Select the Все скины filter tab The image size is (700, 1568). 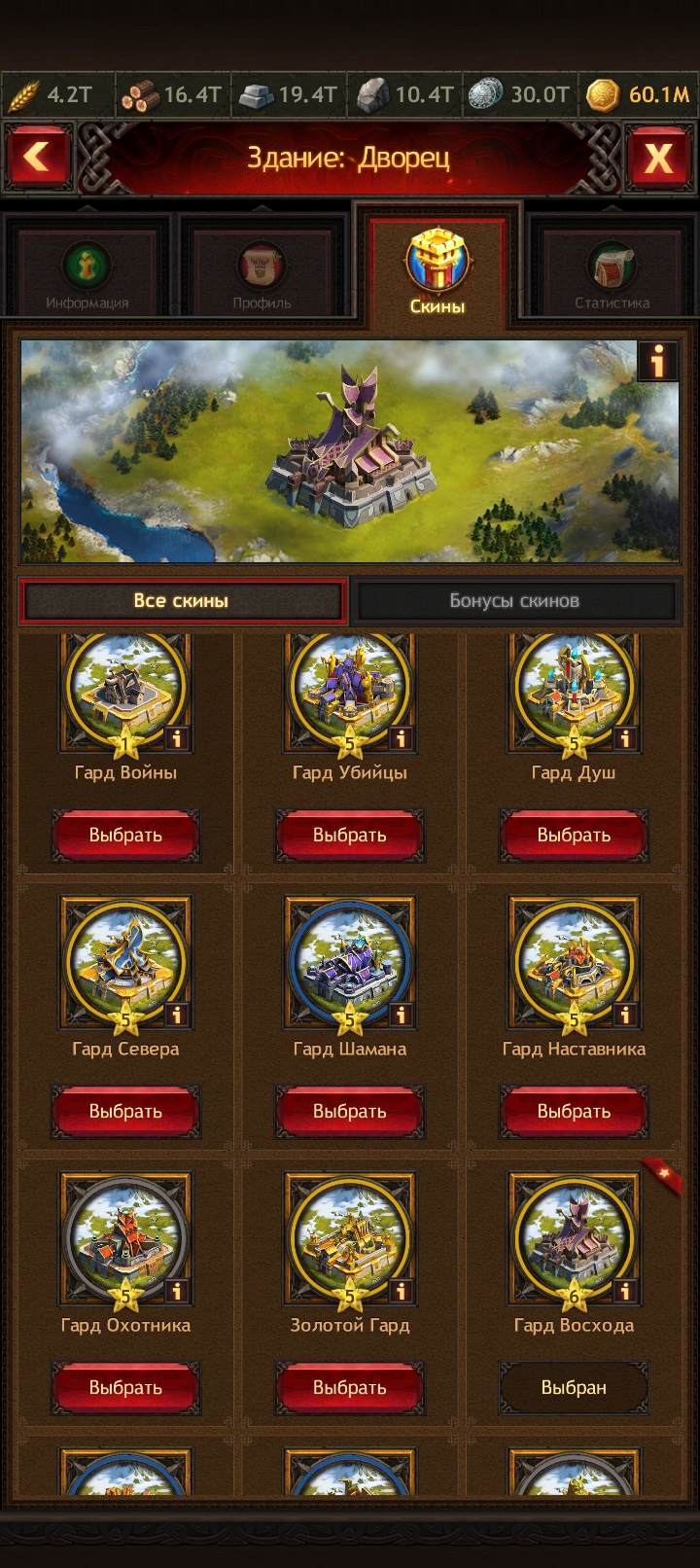coord(182,600)
